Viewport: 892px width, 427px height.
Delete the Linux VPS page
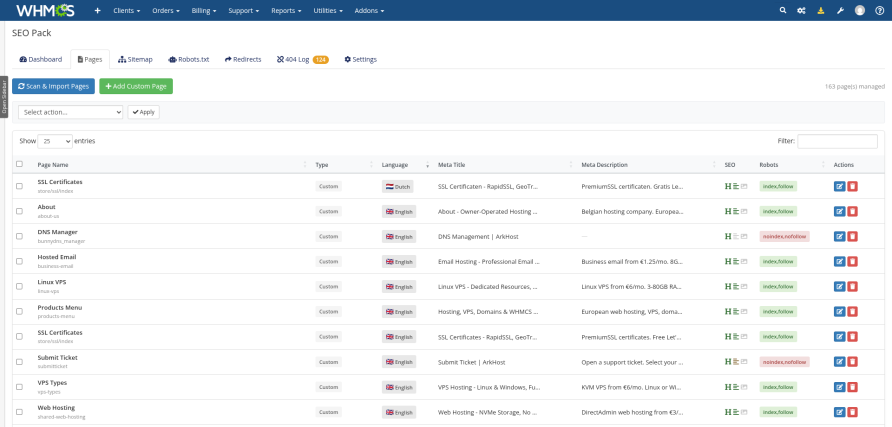(x=852, y=287)
